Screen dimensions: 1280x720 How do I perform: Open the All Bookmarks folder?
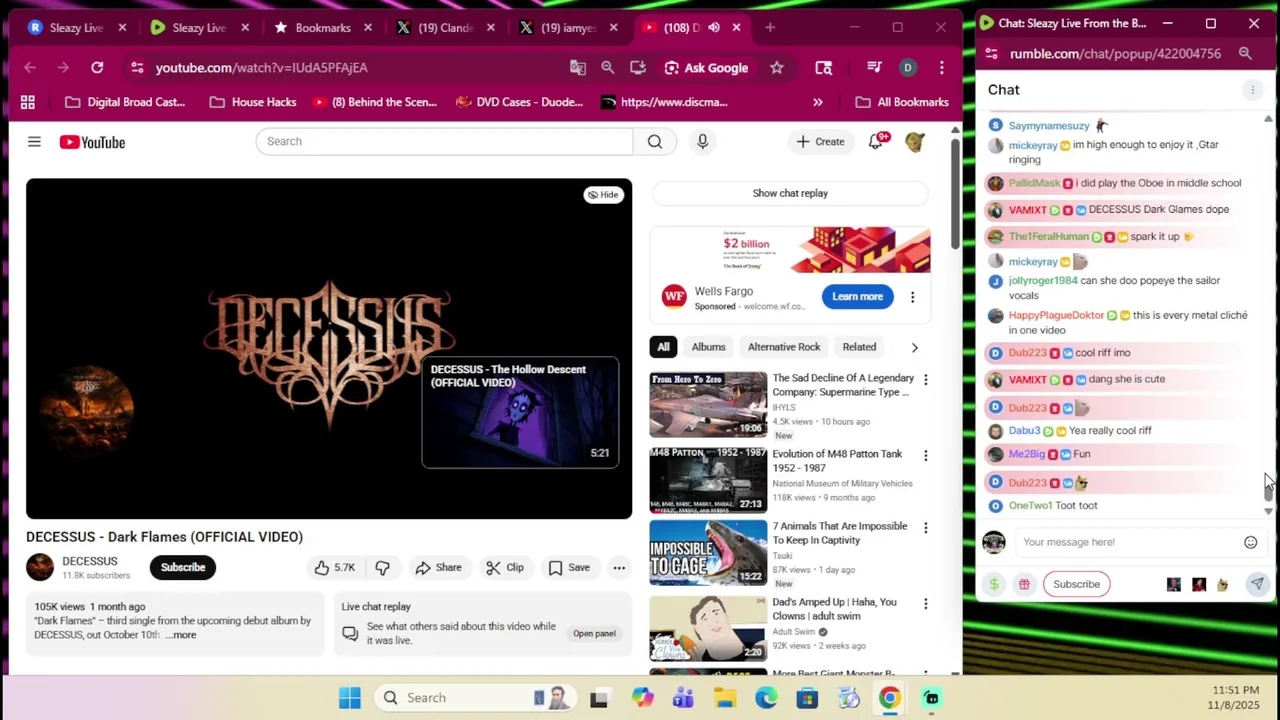[902, 102]
